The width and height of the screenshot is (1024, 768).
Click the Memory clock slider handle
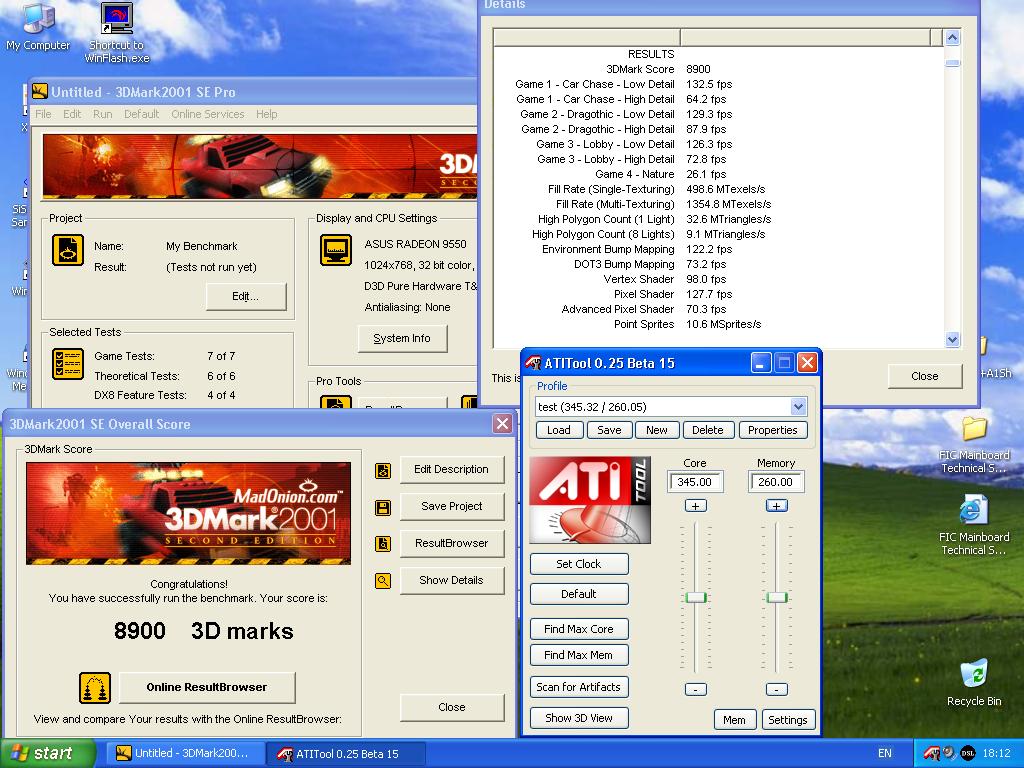click(x=776, y=597)
